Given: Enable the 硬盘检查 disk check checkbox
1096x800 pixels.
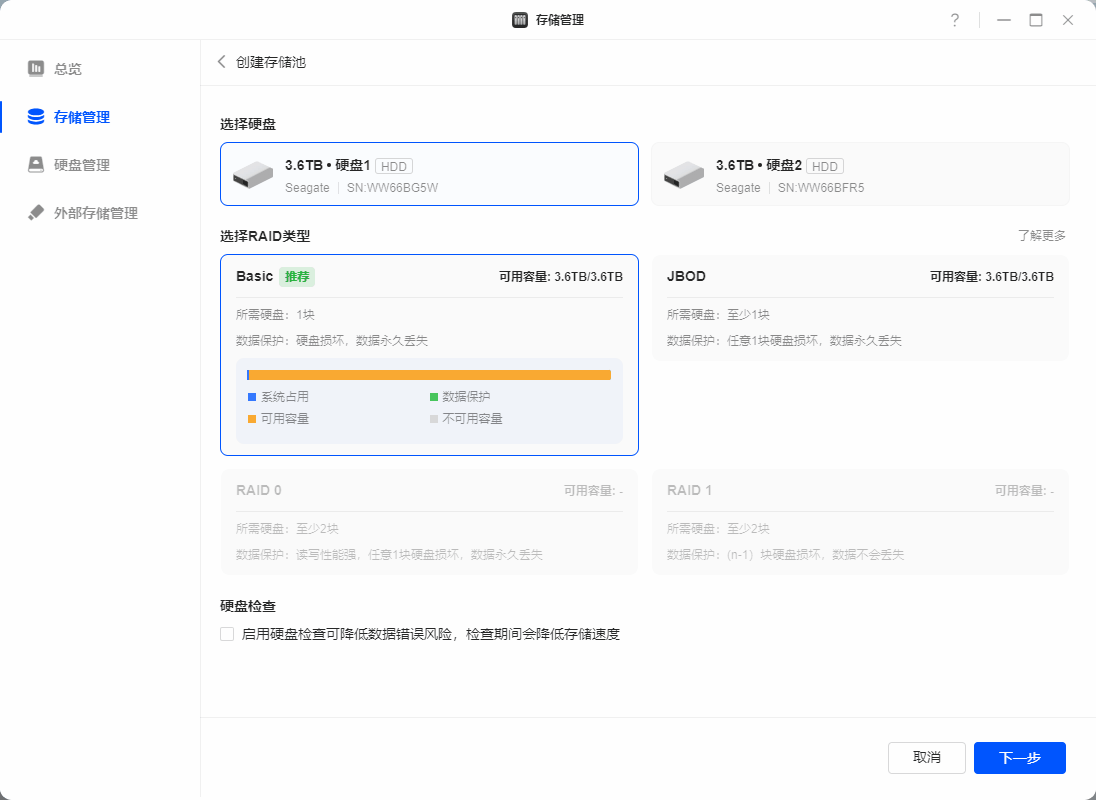Looking at the screenshot, I should (227, 634).
